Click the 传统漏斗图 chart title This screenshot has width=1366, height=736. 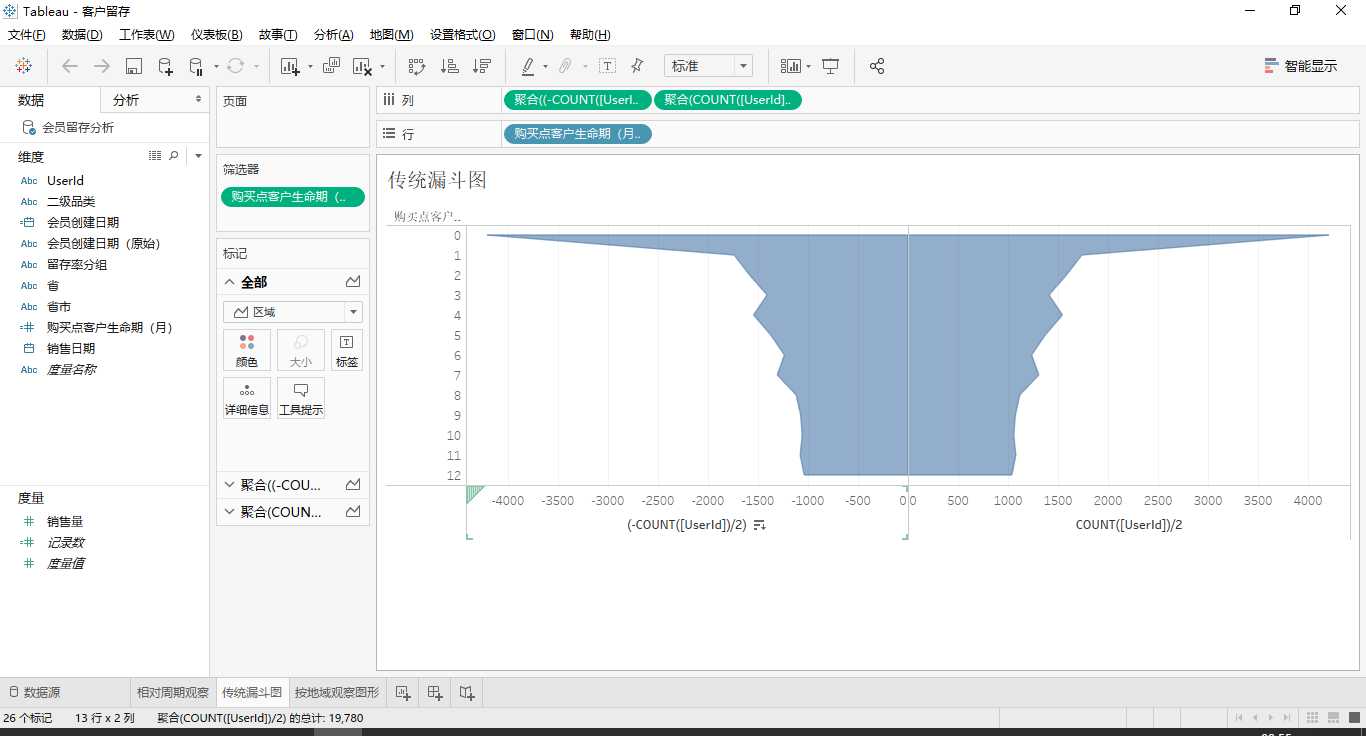(437, 180)
